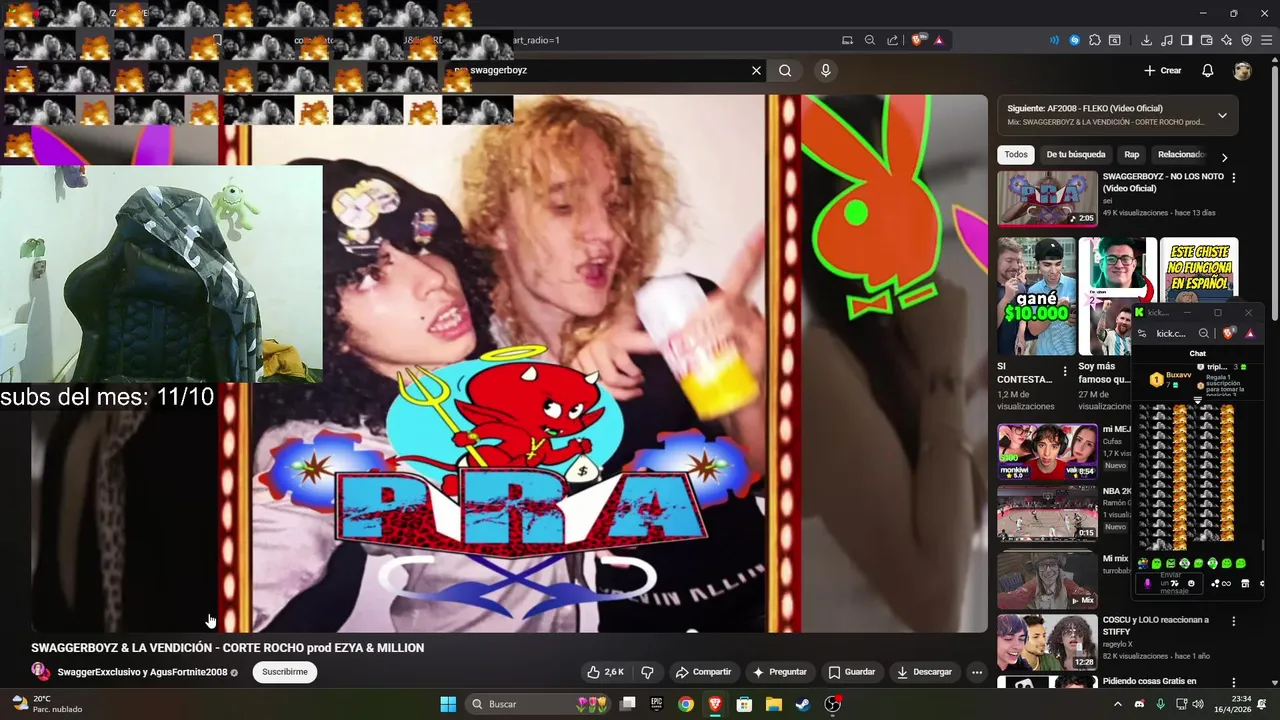Viewport: 1280px width, 720px height.
Task: Open Google Chrome from taskbar
Action: 686,704
